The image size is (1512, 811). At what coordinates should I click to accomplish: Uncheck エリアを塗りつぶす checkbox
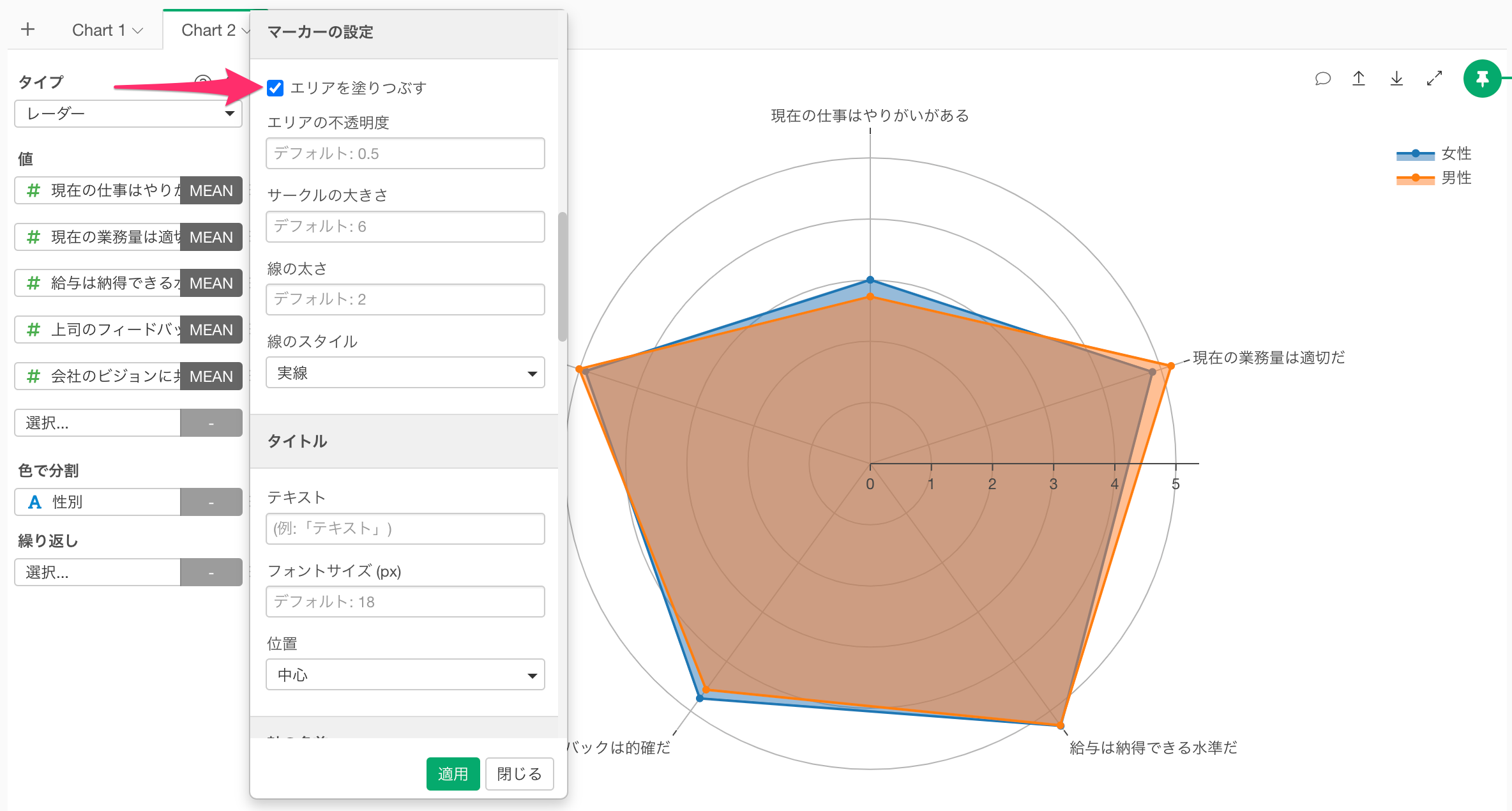click(275, 88)
